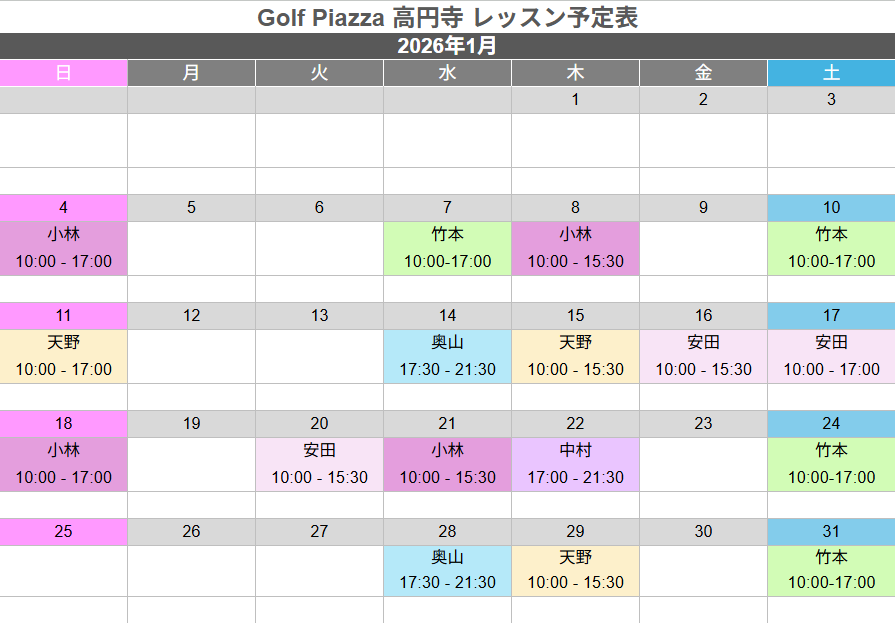895x623 pixels.
Task: Click 竹本 lesson on January 10
Action: [x=831, y=248]
